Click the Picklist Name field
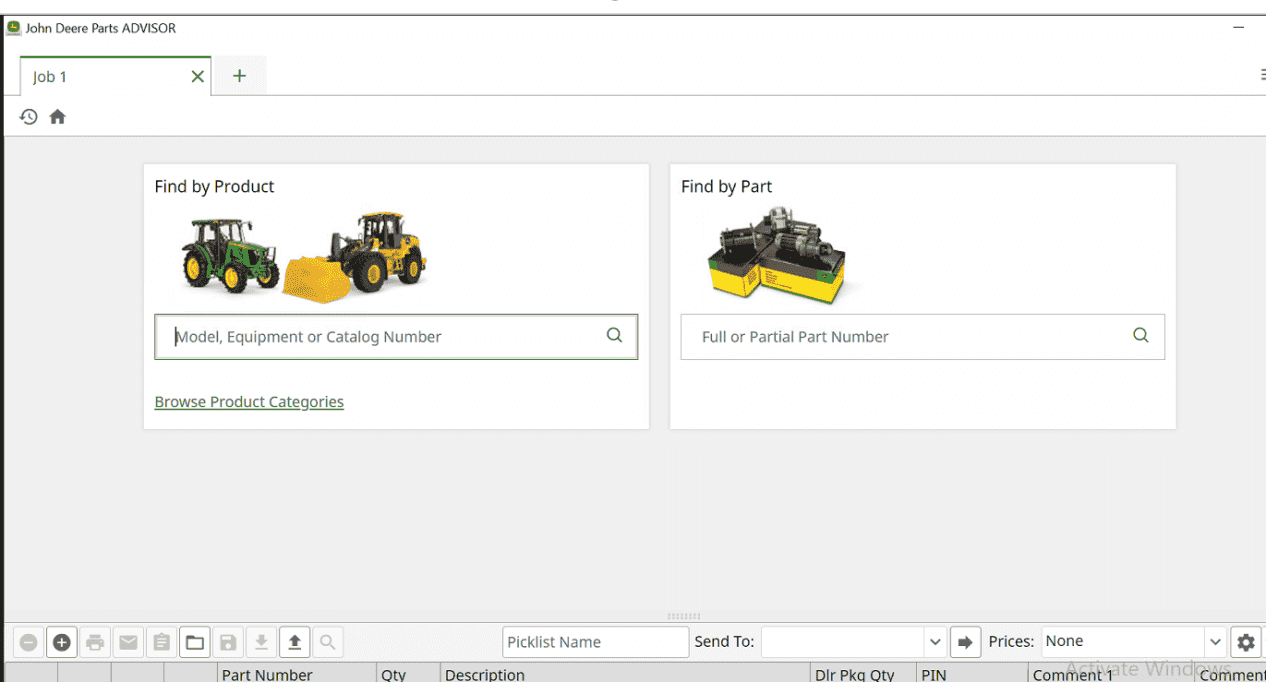The height and width of the screenshot is (682, 1266). [x=596, y=642]
